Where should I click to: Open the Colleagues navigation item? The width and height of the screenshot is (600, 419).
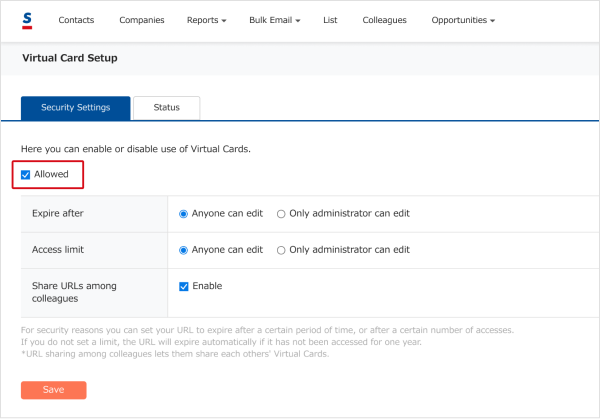click(x=384, y=20)
